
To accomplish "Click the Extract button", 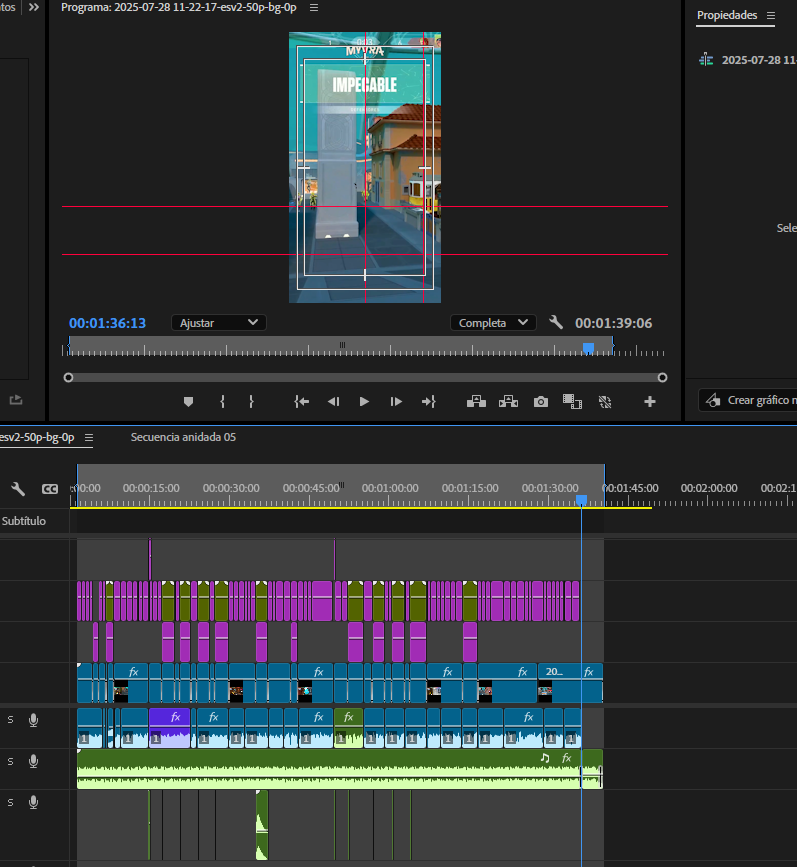I will [508, 402].
